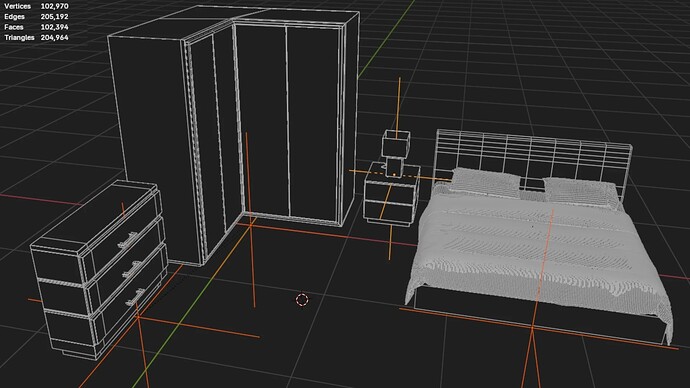Click the Vertices count 102,970 in stats overlay
Viewport: 690px width, 388px height.
coord(54,6)
